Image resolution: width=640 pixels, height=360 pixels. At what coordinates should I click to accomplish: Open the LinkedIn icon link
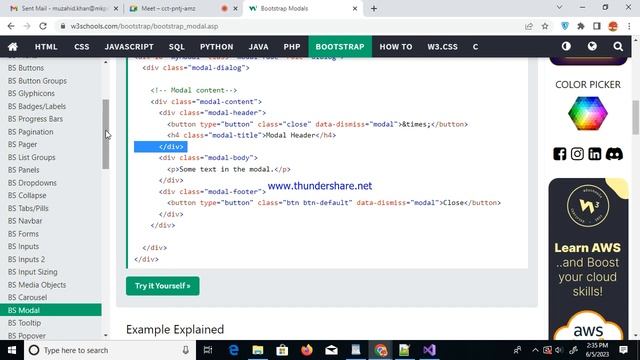pos(595,154)
